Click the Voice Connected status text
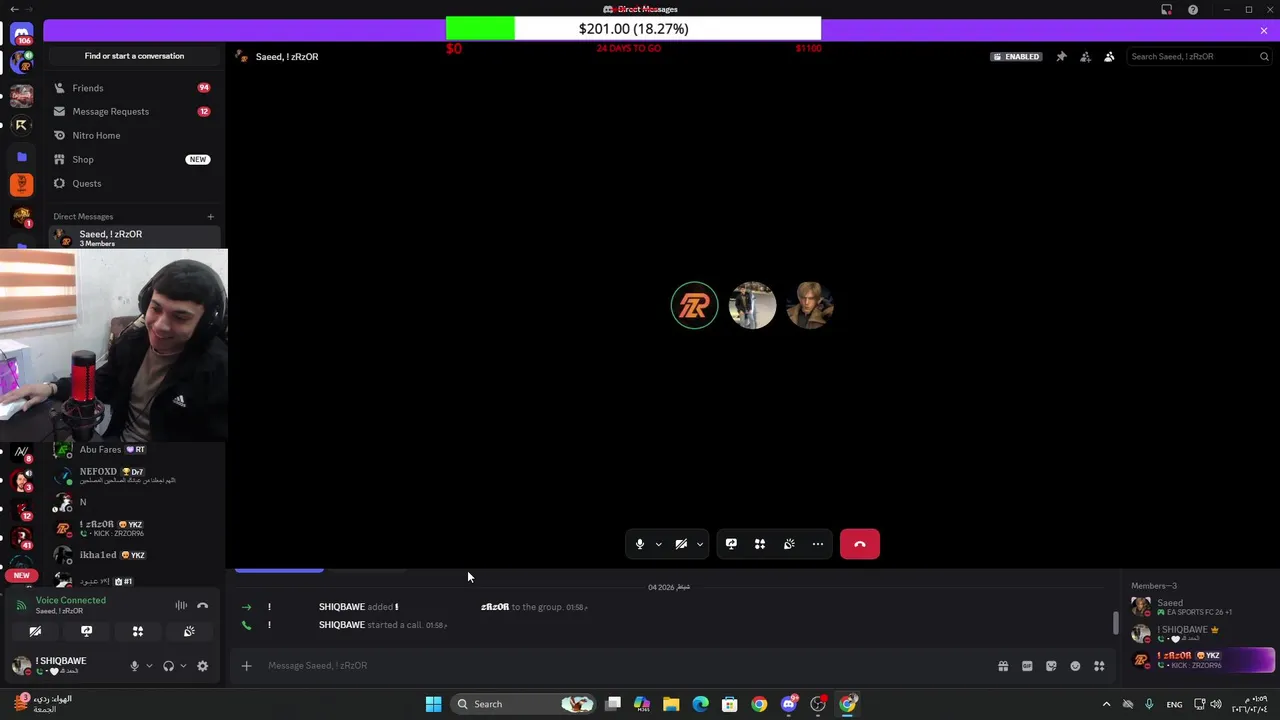This screenshot has height=720, width=1280. pyautogui.click(x=70, y=600)
